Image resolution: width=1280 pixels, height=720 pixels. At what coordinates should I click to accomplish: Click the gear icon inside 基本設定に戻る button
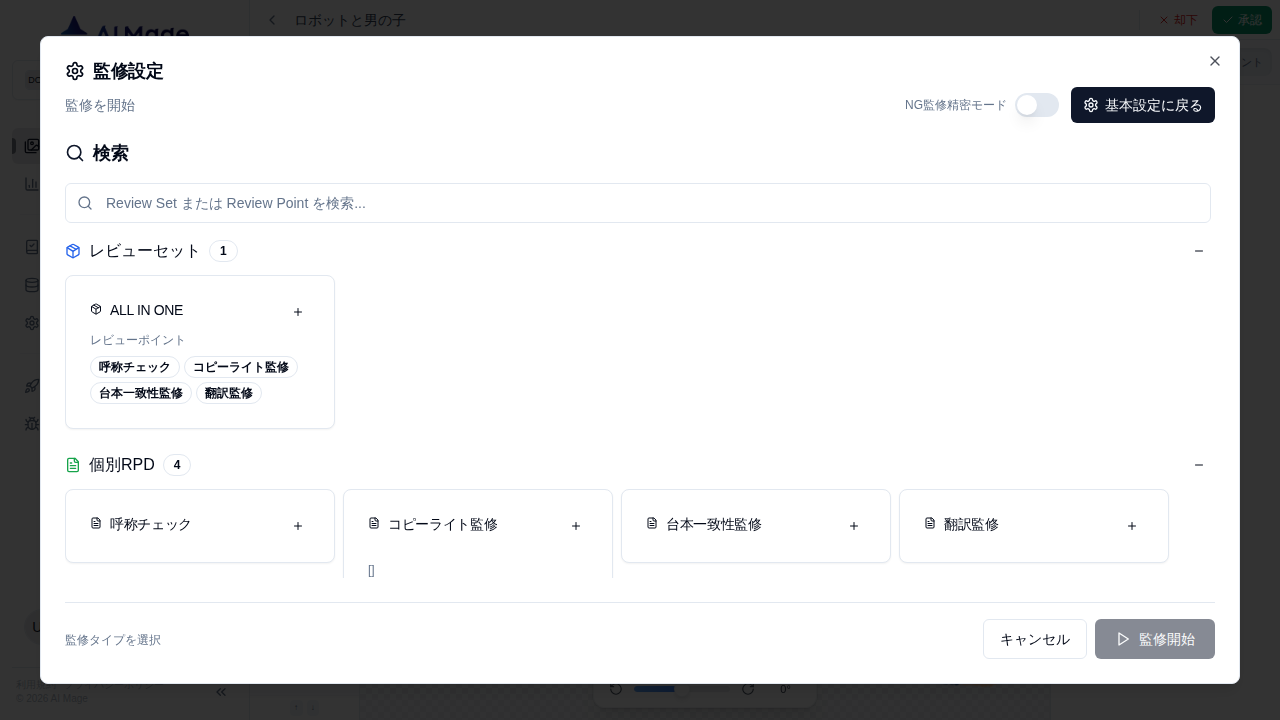[1091, 105]
